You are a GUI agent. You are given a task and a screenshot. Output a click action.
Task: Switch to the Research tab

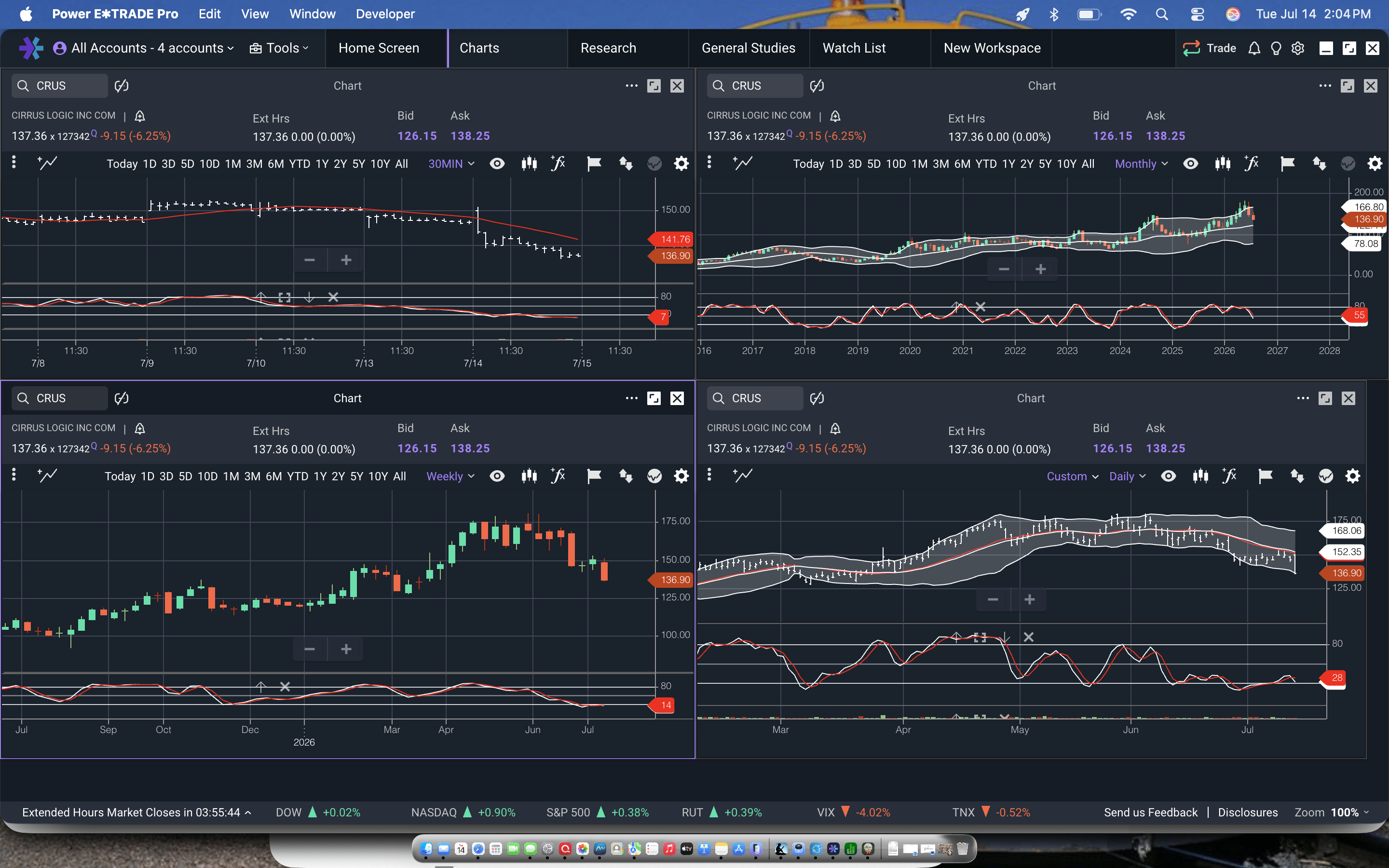pos(608,48)
